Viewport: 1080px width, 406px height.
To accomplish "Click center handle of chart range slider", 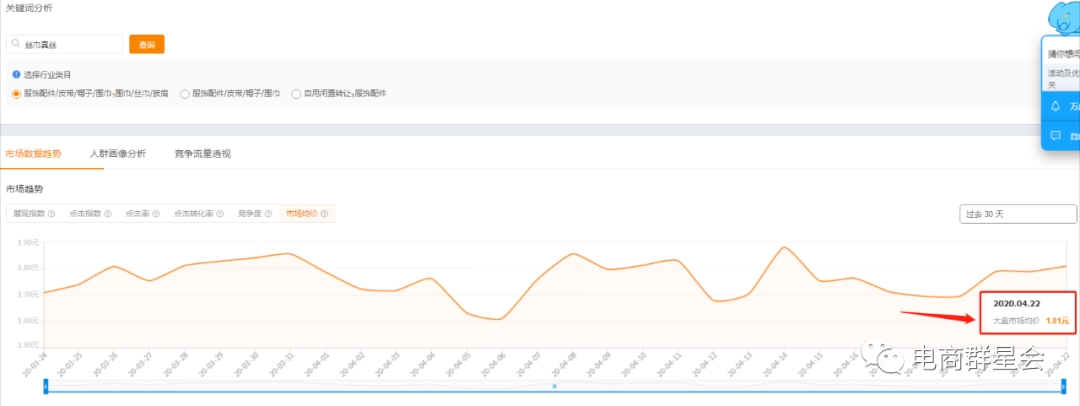I will [x=554, y=386].
